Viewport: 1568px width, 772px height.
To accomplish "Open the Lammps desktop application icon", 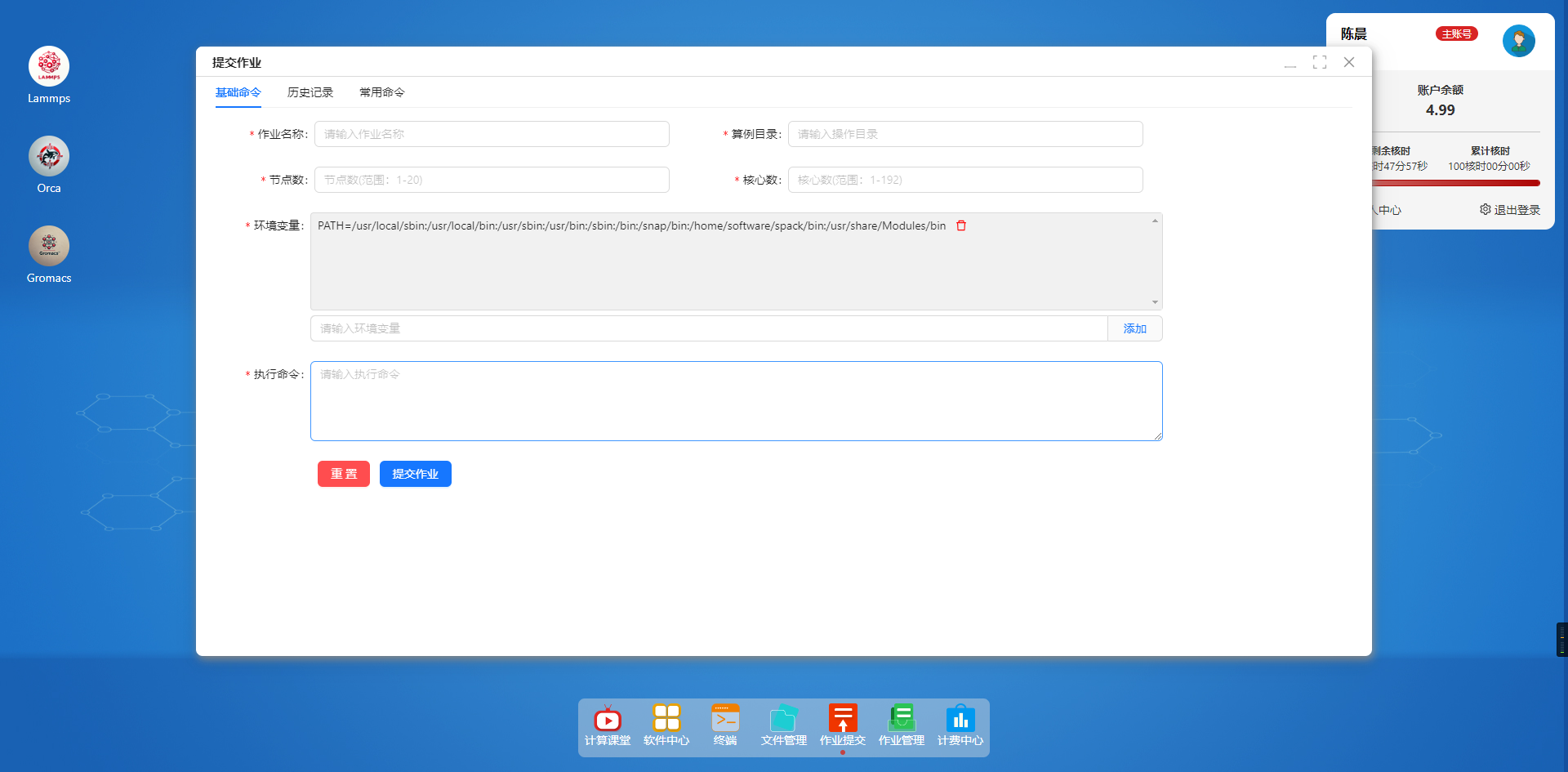I will [49, 67].
